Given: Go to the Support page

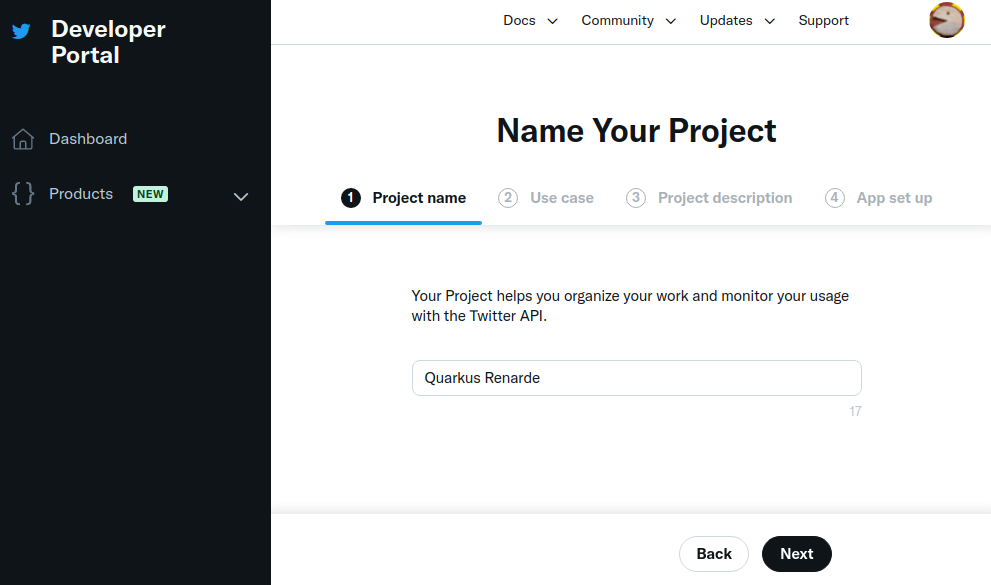Looking at the screenshot, I should click(x=823, y=20).
